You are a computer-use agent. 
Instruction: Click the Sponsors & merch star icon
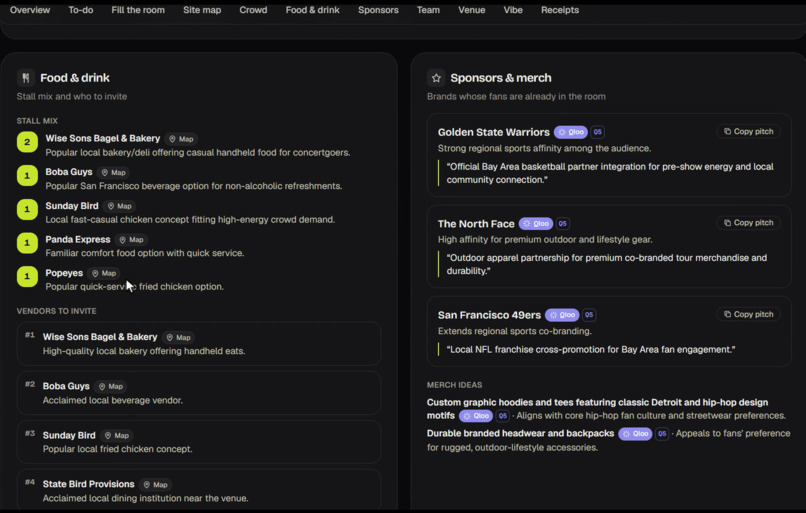[436, 78]
